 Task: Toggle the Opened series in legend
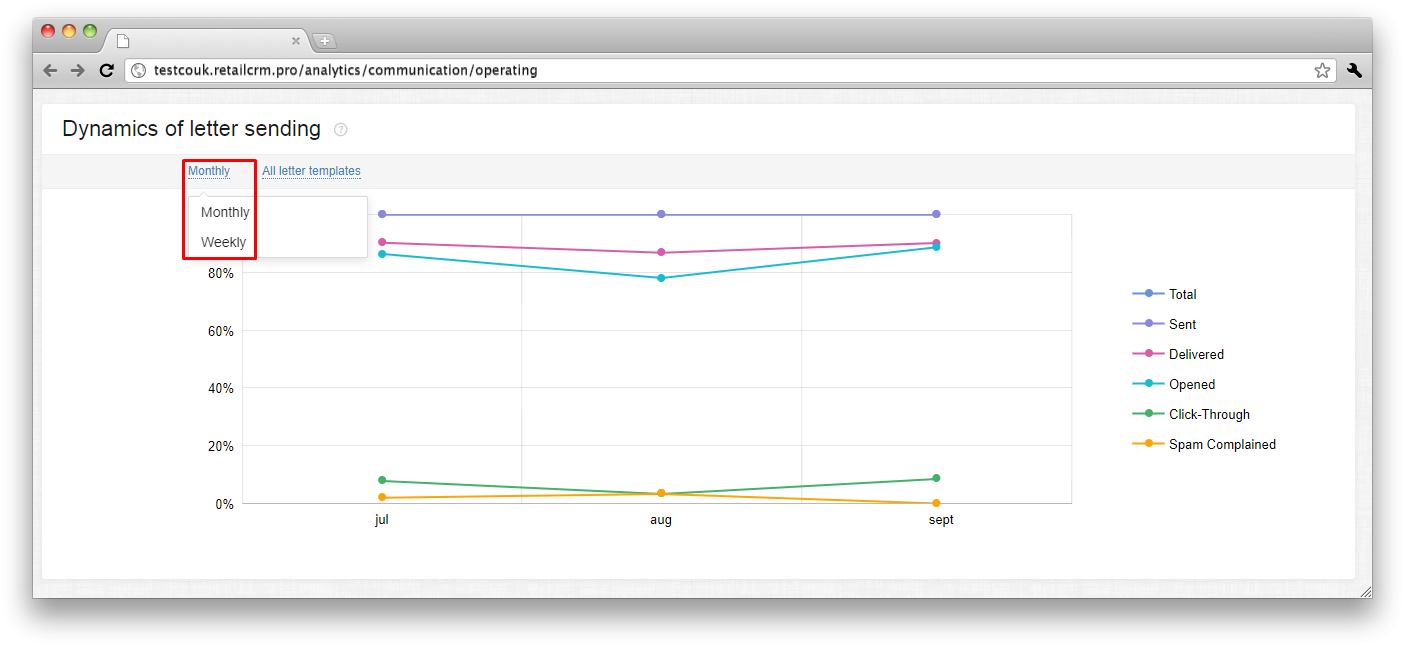tap(1174, 384)
